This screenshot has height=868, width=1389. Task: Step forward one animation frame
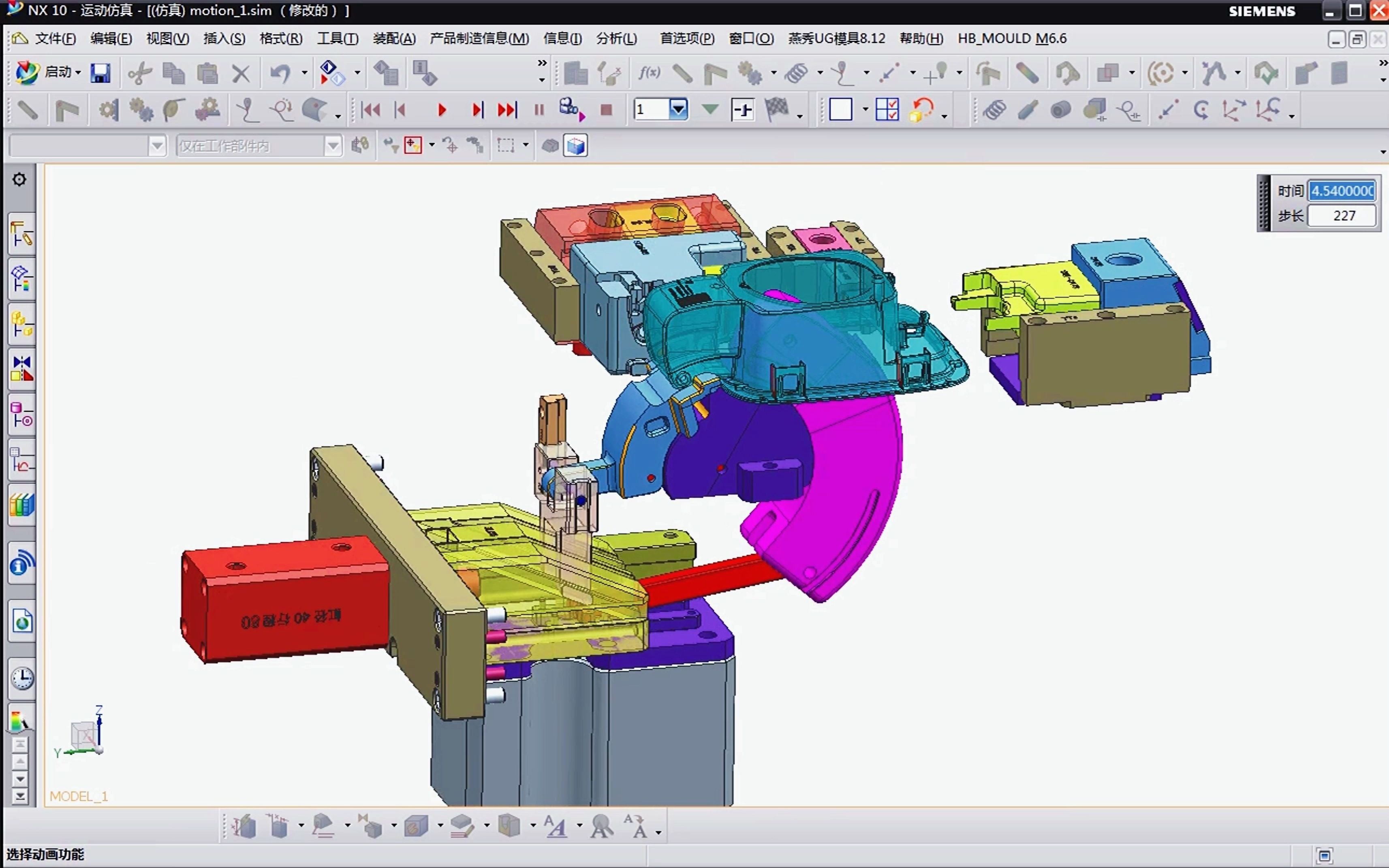[x=477, y=110]
